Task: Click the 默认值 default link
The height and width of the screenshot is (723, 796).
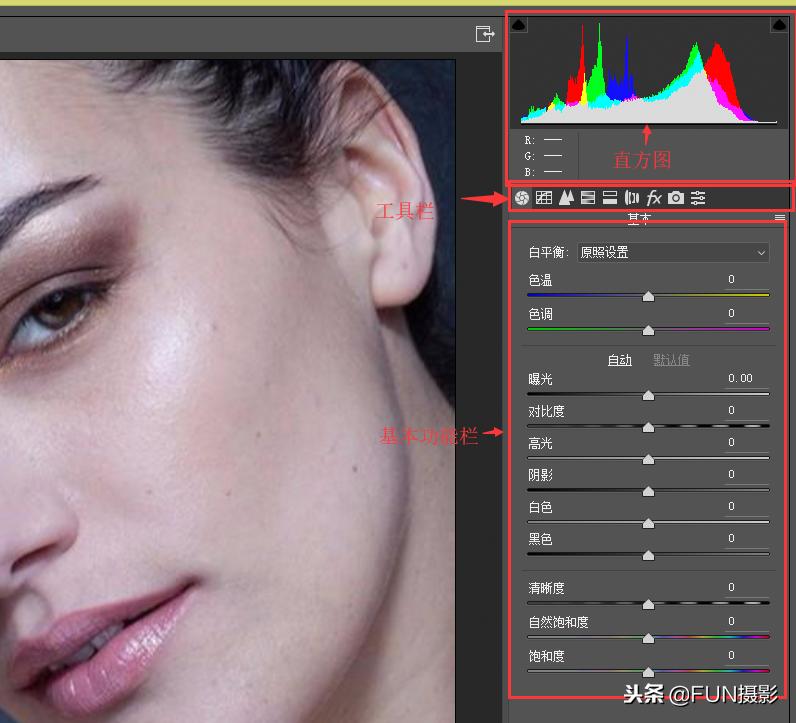Action: click(671, 360)
